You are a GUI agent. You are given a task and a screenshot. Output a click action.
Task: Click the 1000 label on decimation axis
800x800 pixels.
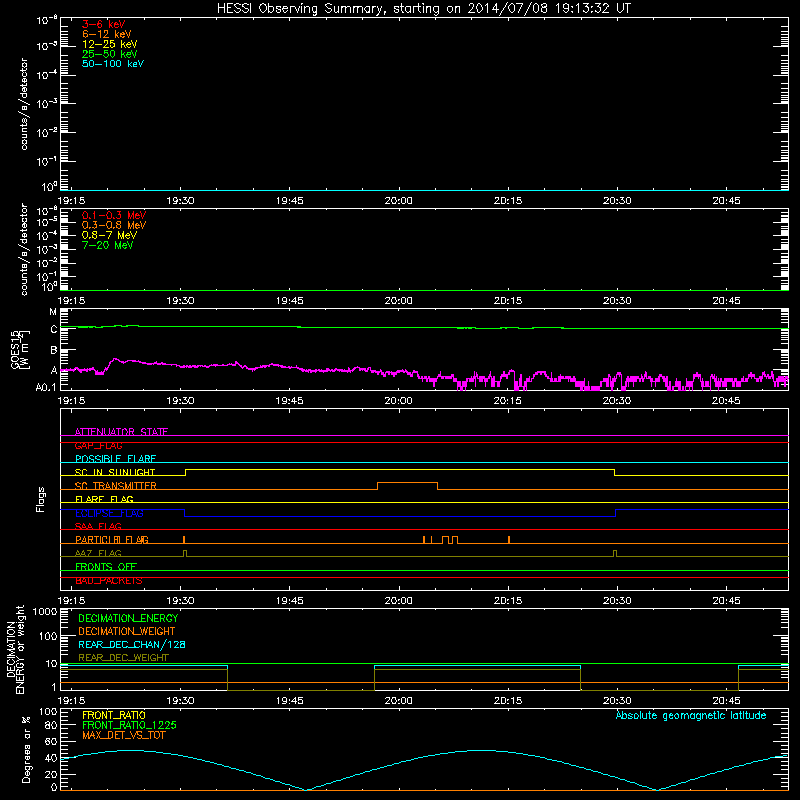tap(45, 612)
